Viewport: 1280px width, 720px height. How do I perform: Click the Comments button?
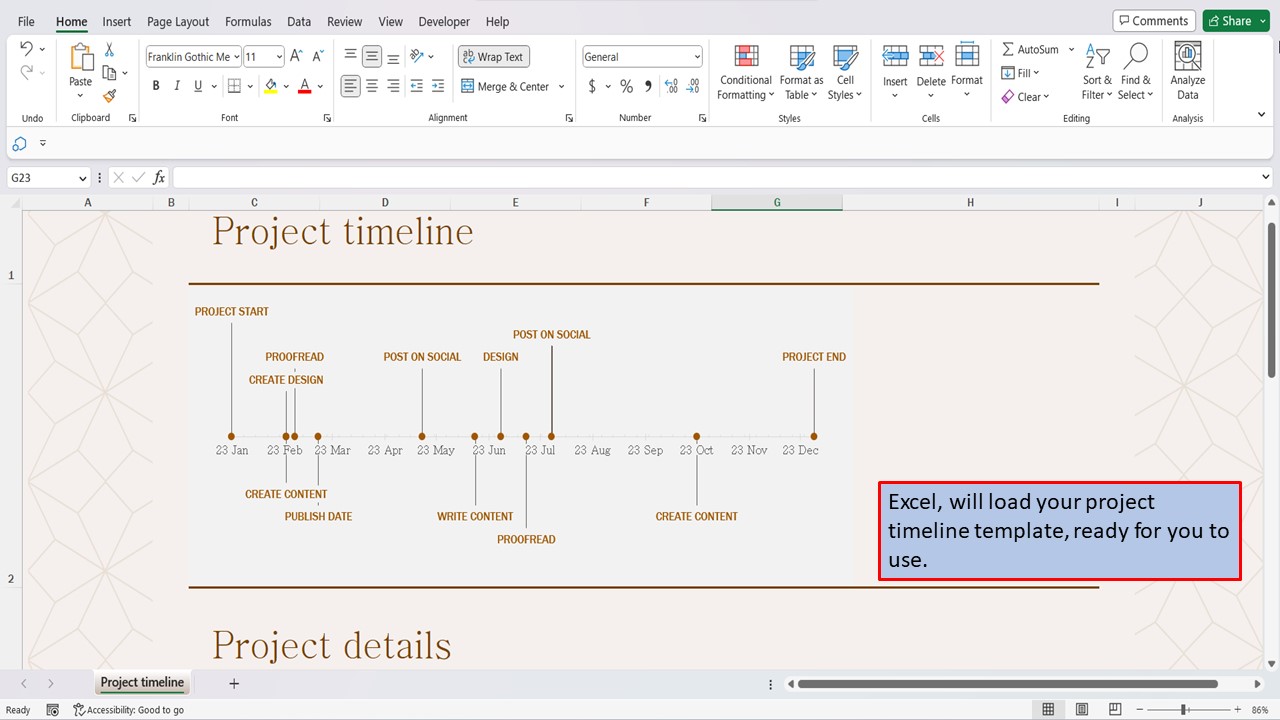1153,20
